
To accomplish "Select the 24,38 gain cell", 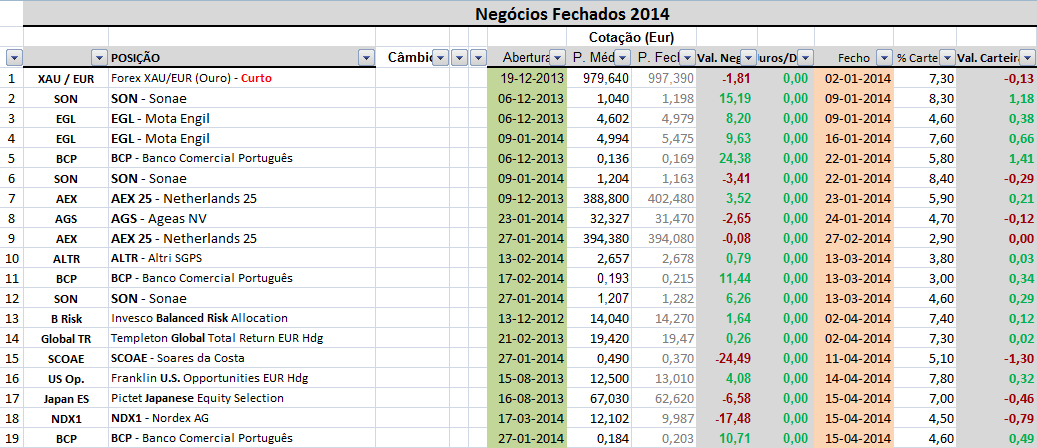I will point(727,158).
